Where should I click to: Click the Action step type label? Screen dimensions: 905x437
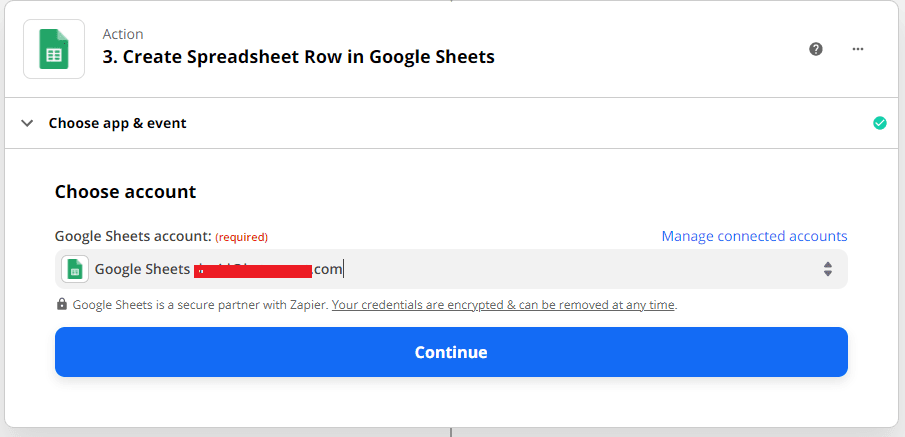coord(123,34)
